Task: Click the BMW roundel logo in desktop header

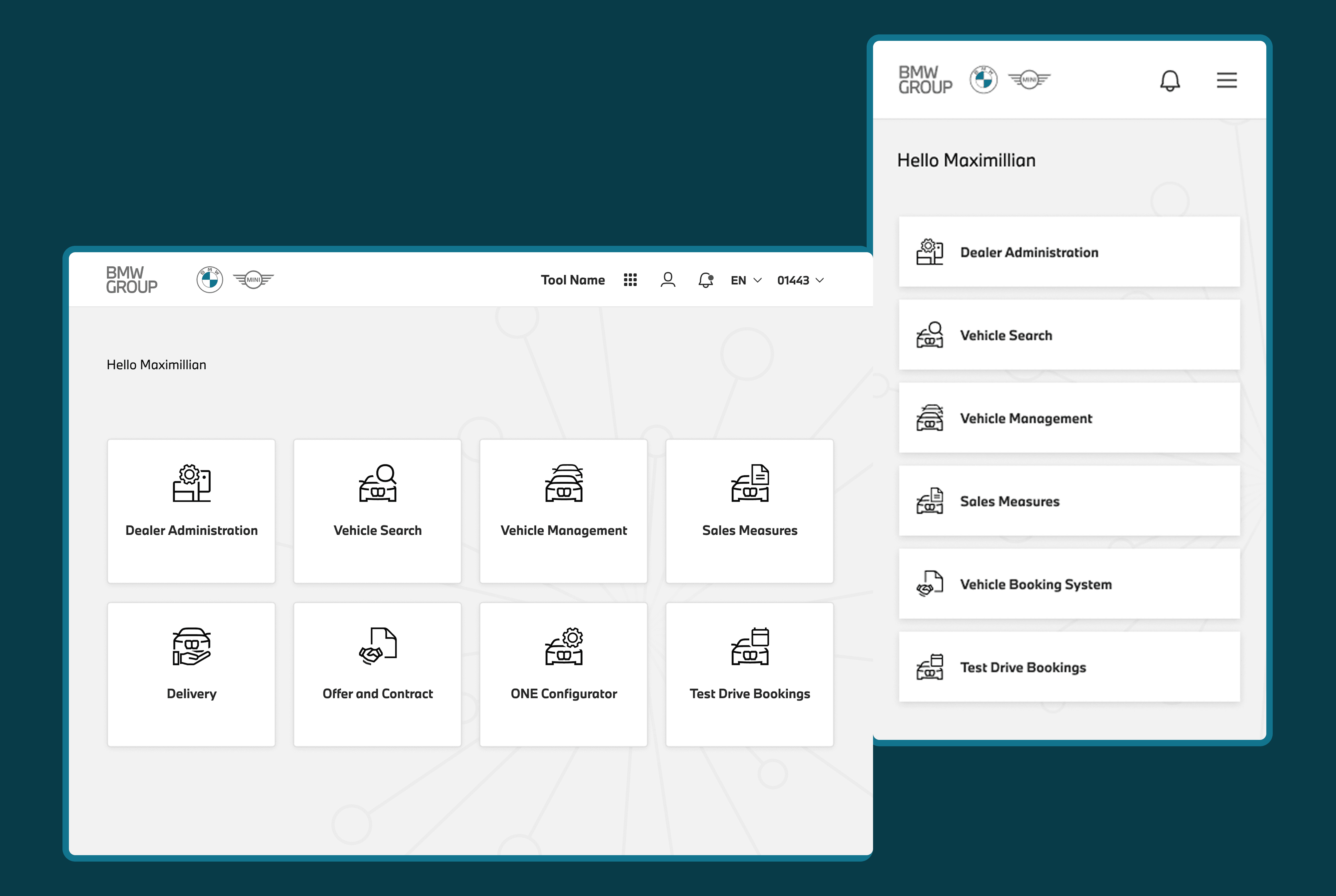Action: [210, 280]
